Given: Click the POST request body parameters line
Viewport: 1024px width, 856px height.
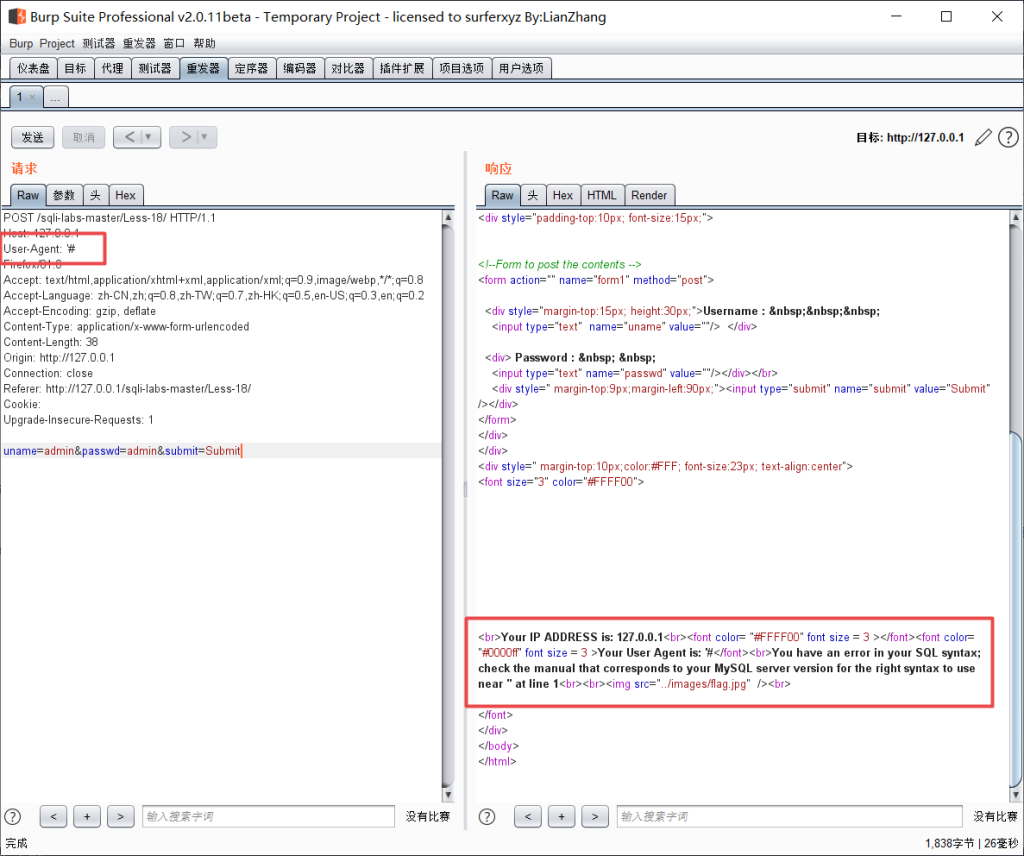Looking at the screenshot, I should 122,451.
